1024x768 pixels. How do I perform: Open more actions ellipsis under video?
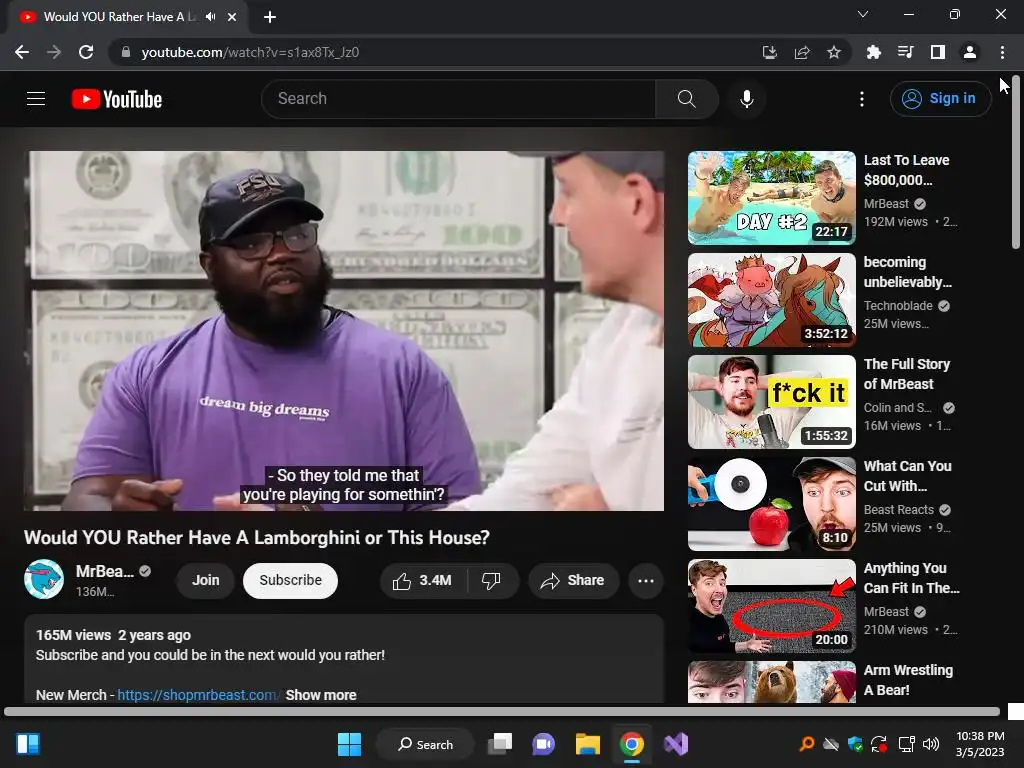pos(646,580)
